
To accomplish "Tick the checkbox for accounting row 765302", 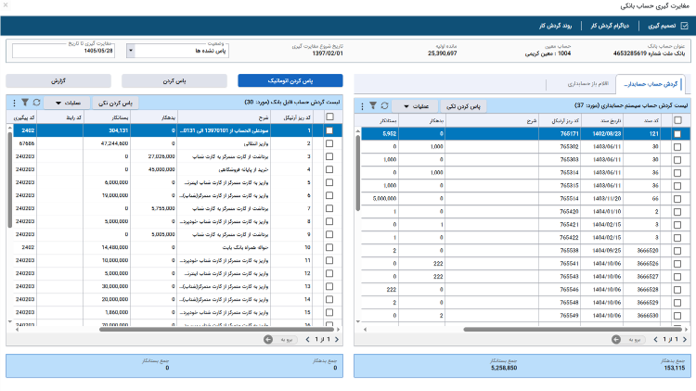I will [677, 146].
